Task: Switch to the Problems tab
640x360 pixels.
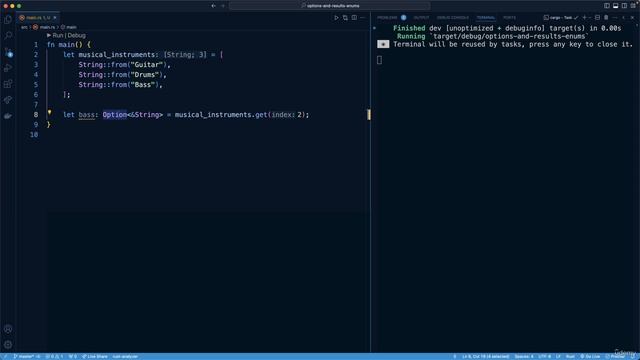Action: click(391, 18)
